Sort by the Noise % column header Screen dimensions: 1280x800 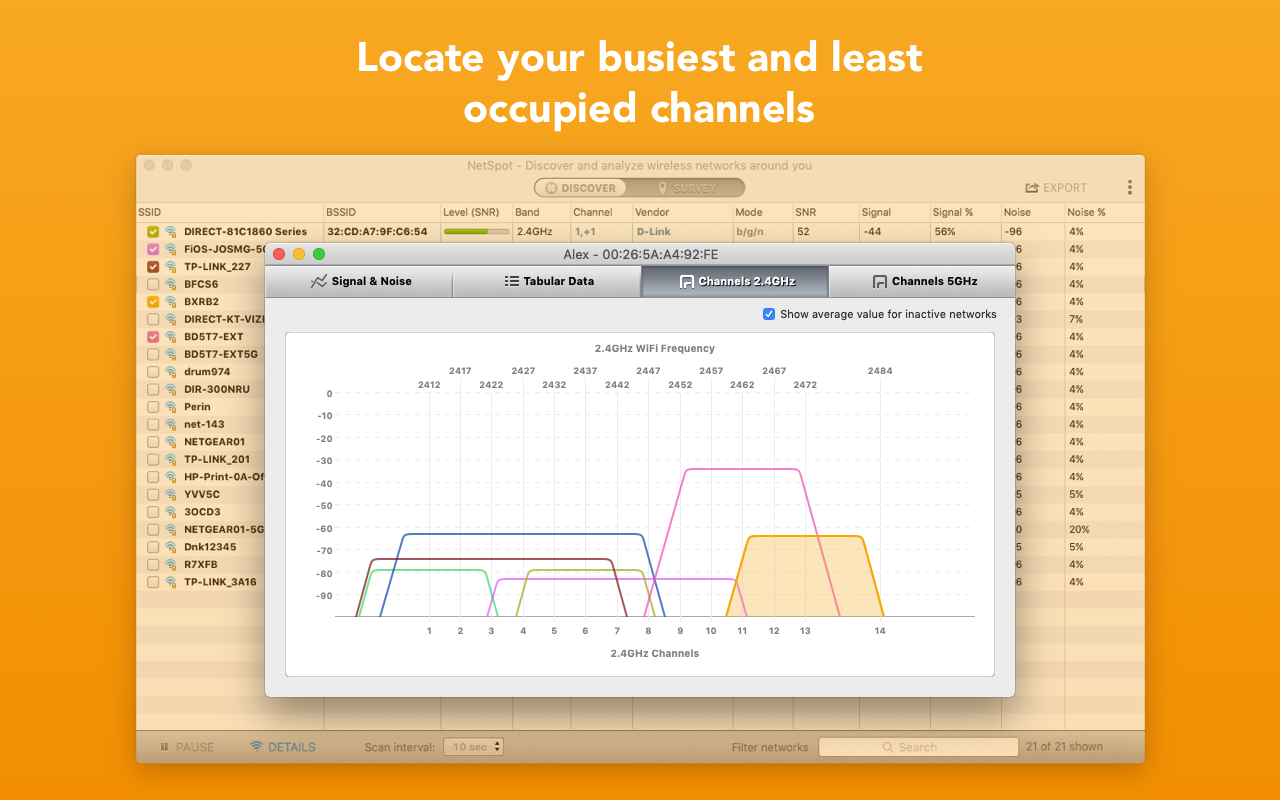tap(1104, 213)
